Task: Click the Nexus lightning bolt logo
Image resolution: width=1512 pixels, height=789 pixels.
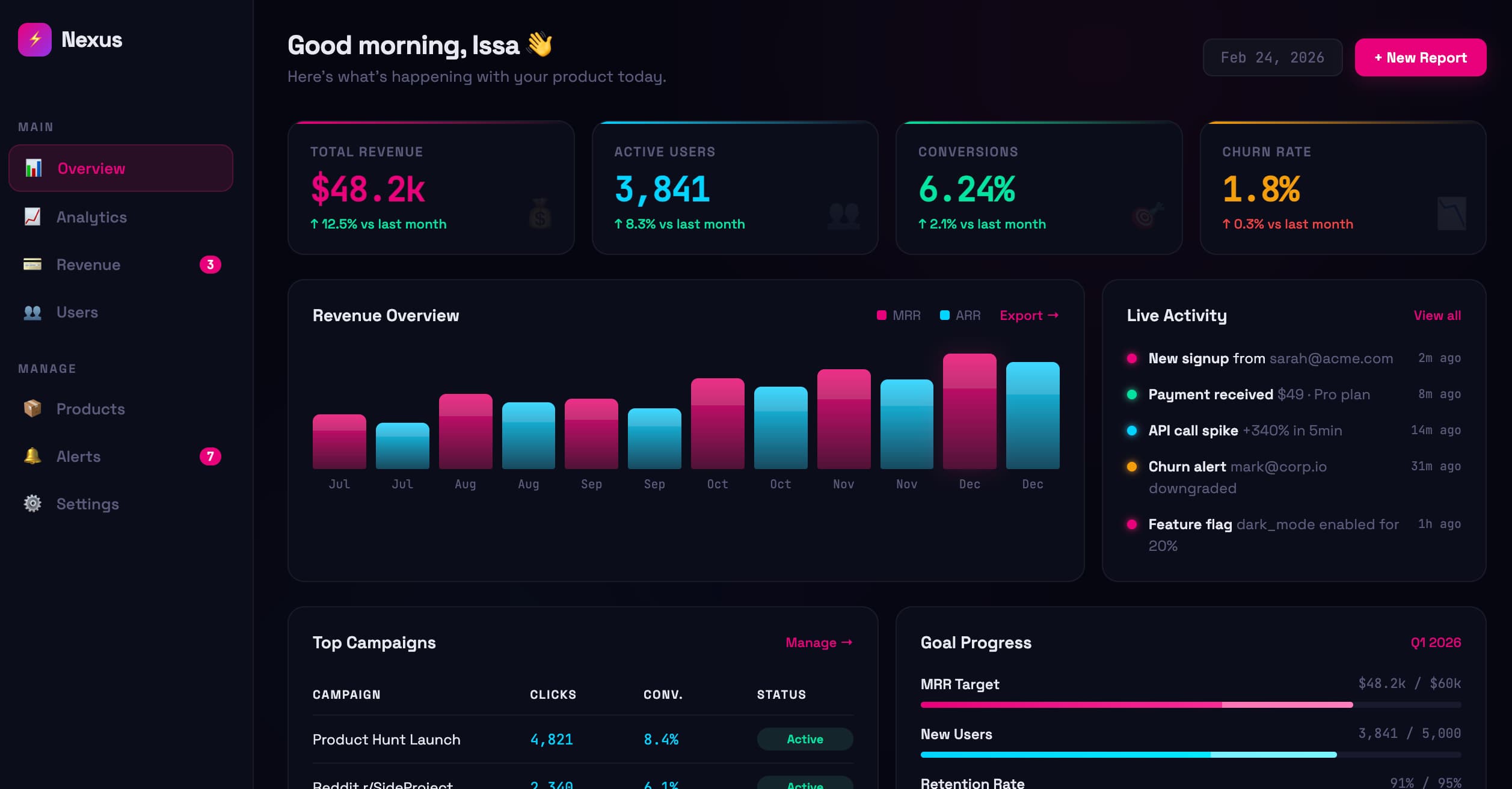Action: tap(35, 40)
